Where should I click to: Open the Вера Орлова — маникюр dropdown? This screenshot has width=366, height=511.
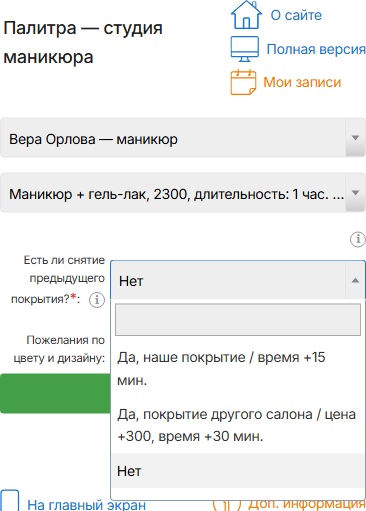[183, 138]
